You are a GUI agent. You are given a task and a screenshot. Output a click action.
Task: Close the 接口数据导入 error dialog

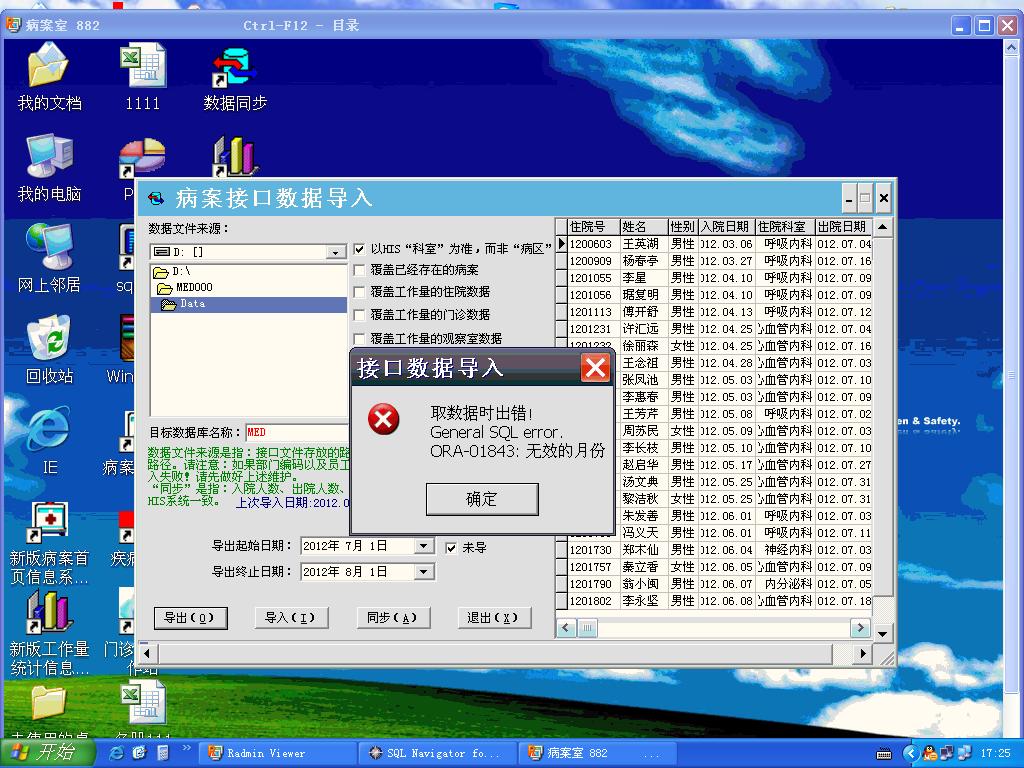click(x=596, y=368)
